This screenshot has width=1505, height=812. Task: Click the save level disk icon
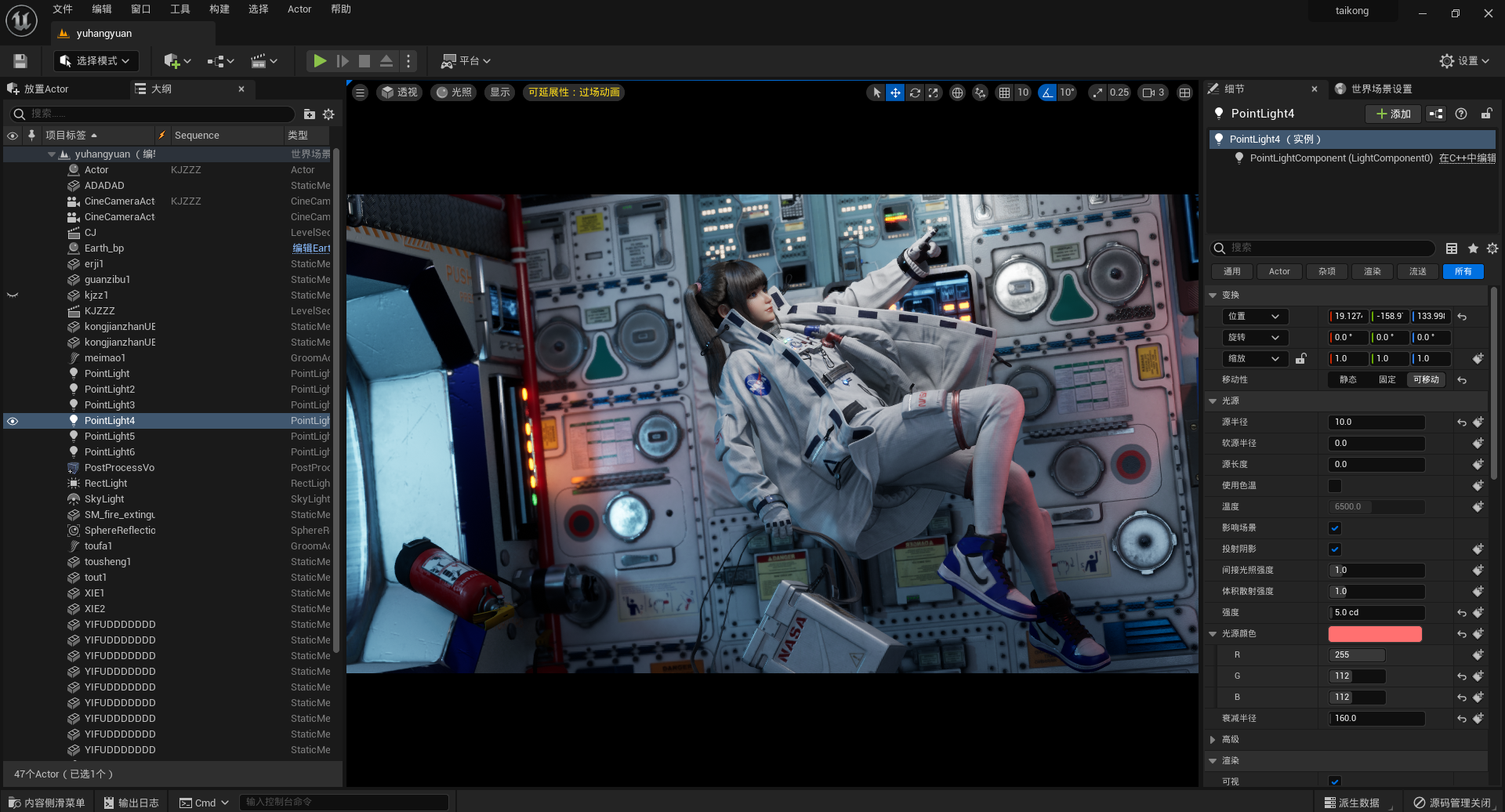[x=19, y=60]
